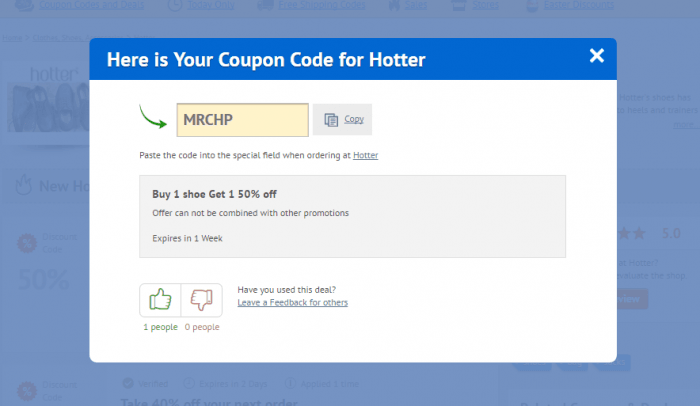
Task: Open Easter Discounts menu item
Action: (x=579, y=5)
